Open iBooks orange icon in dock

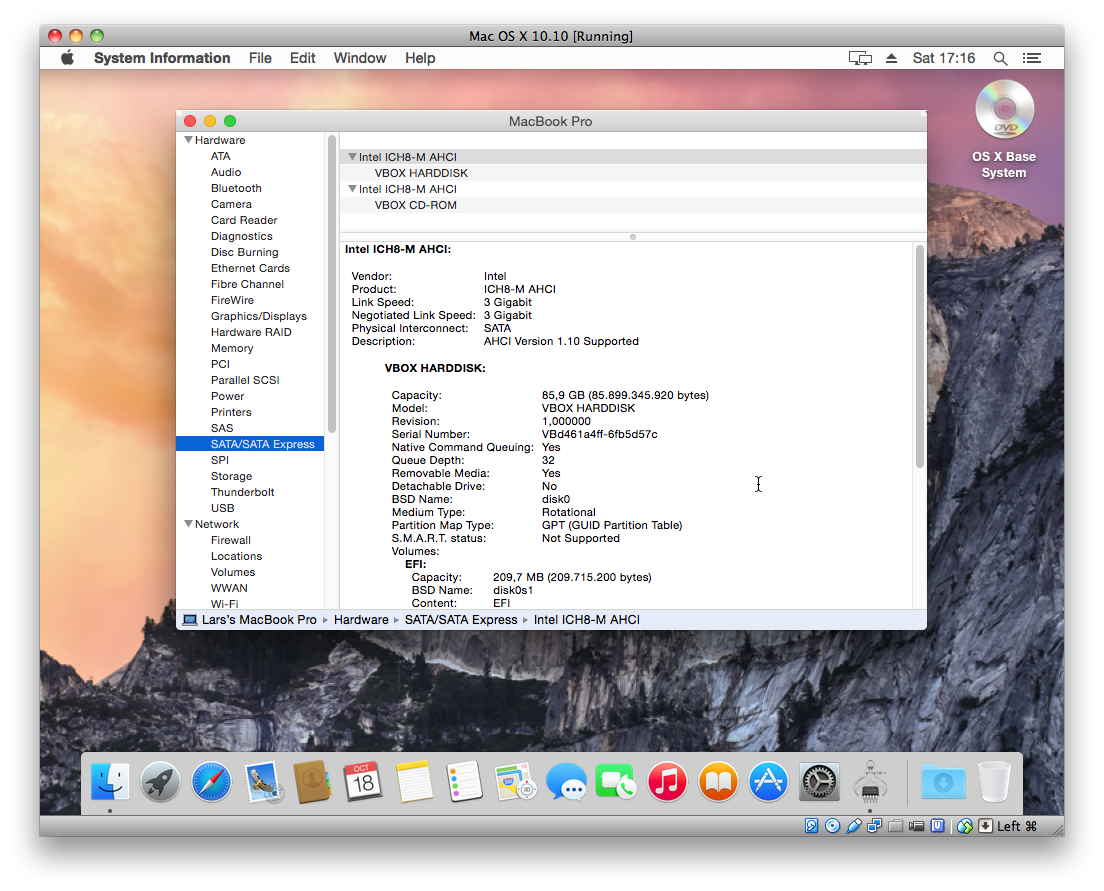(717, 782)
